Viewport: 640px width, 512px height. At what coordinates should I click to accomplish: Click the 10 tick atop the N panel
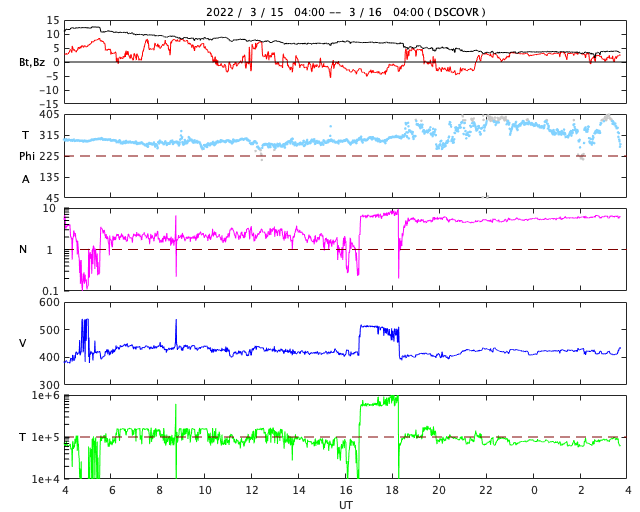tap(49, 208)
